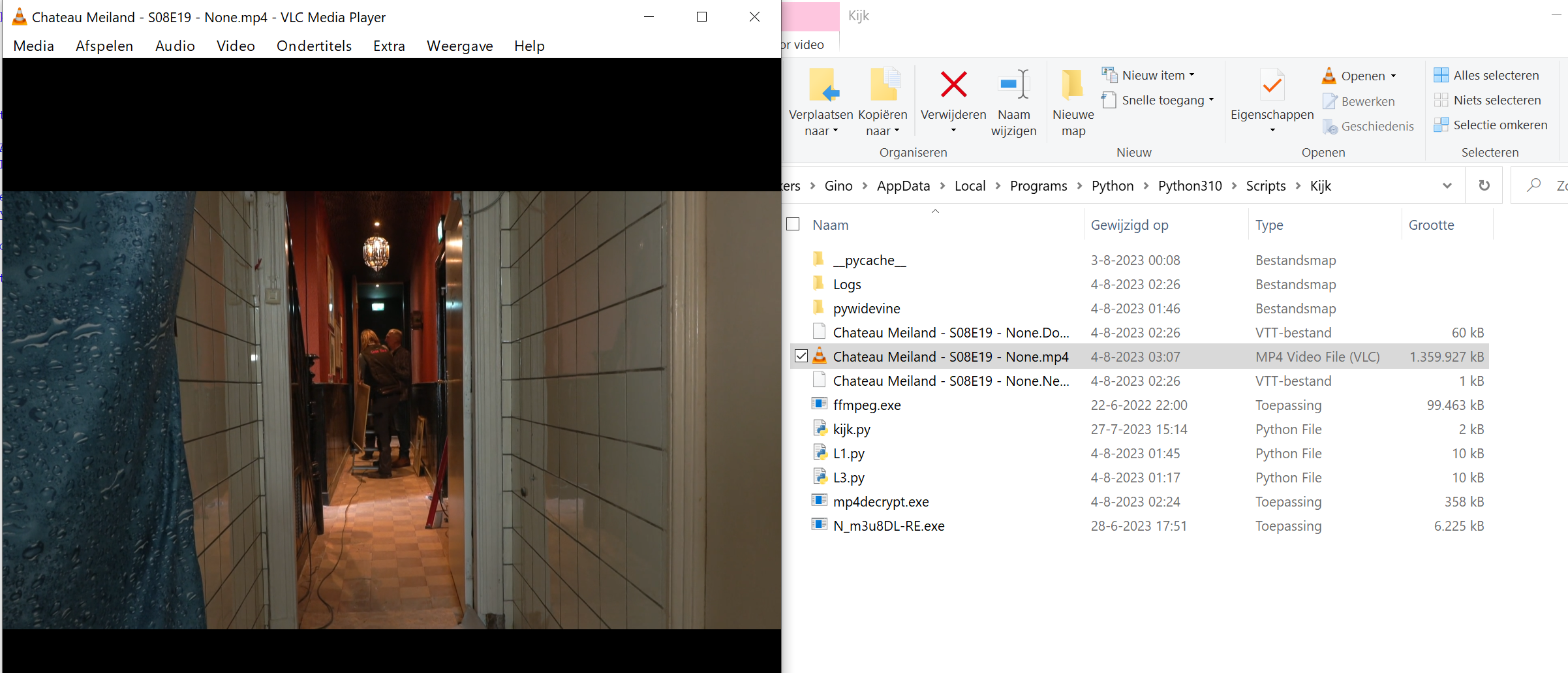Screen dimensions: 1568x673
Task: Sort files by the Naam column header
Action: 831,225
